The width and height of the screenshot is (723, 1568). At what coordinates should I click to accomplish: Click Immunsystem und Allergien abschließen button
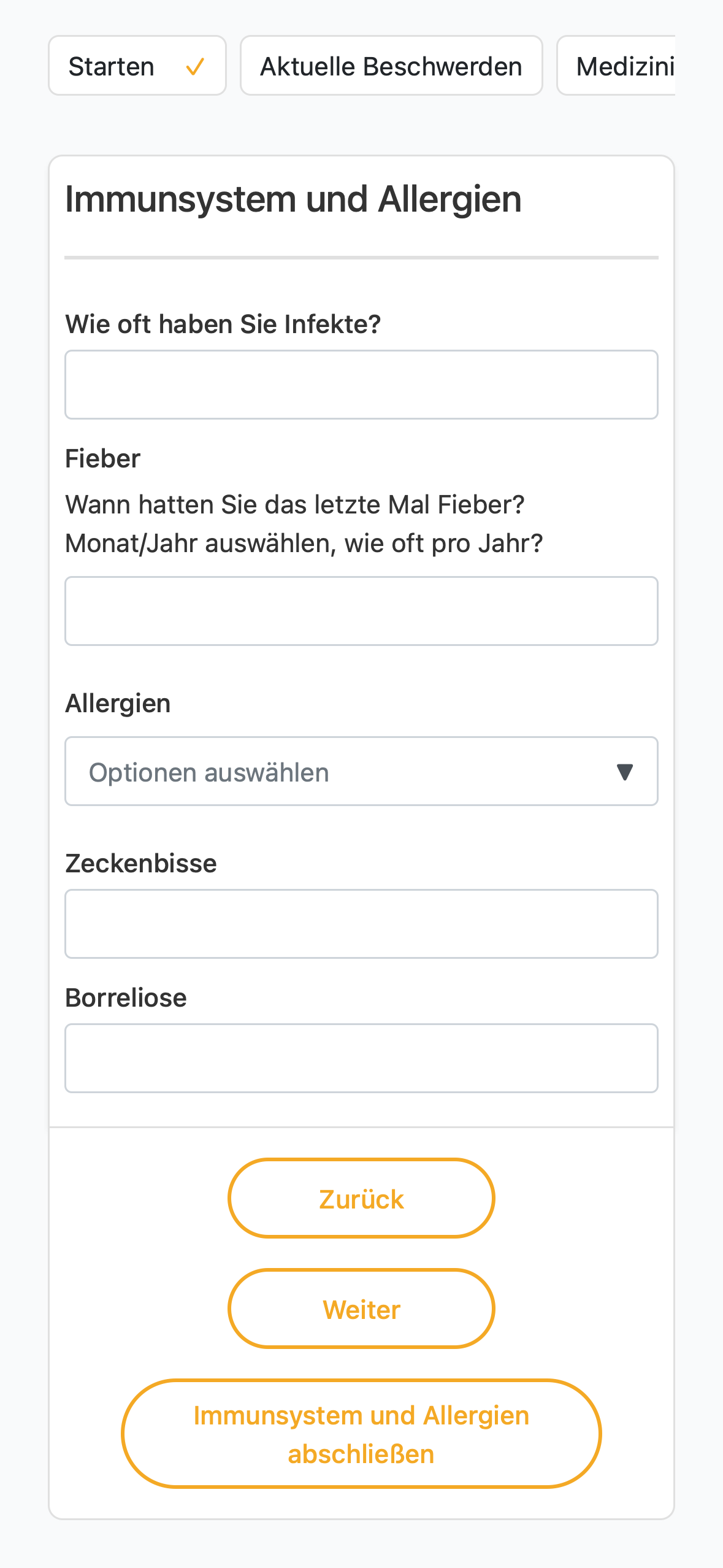[361, 1434]
